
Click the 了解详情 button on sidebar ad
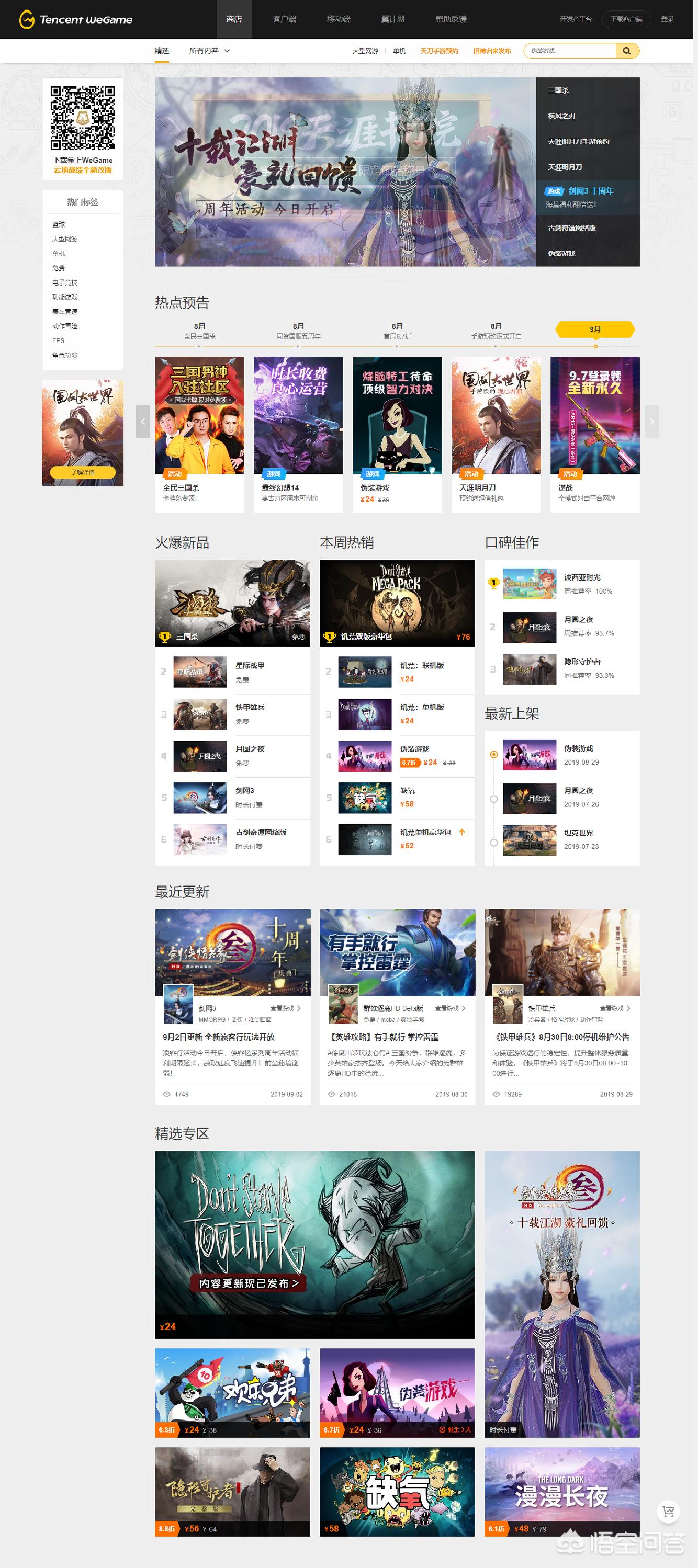pyautogui.click(x=83, y=472)
